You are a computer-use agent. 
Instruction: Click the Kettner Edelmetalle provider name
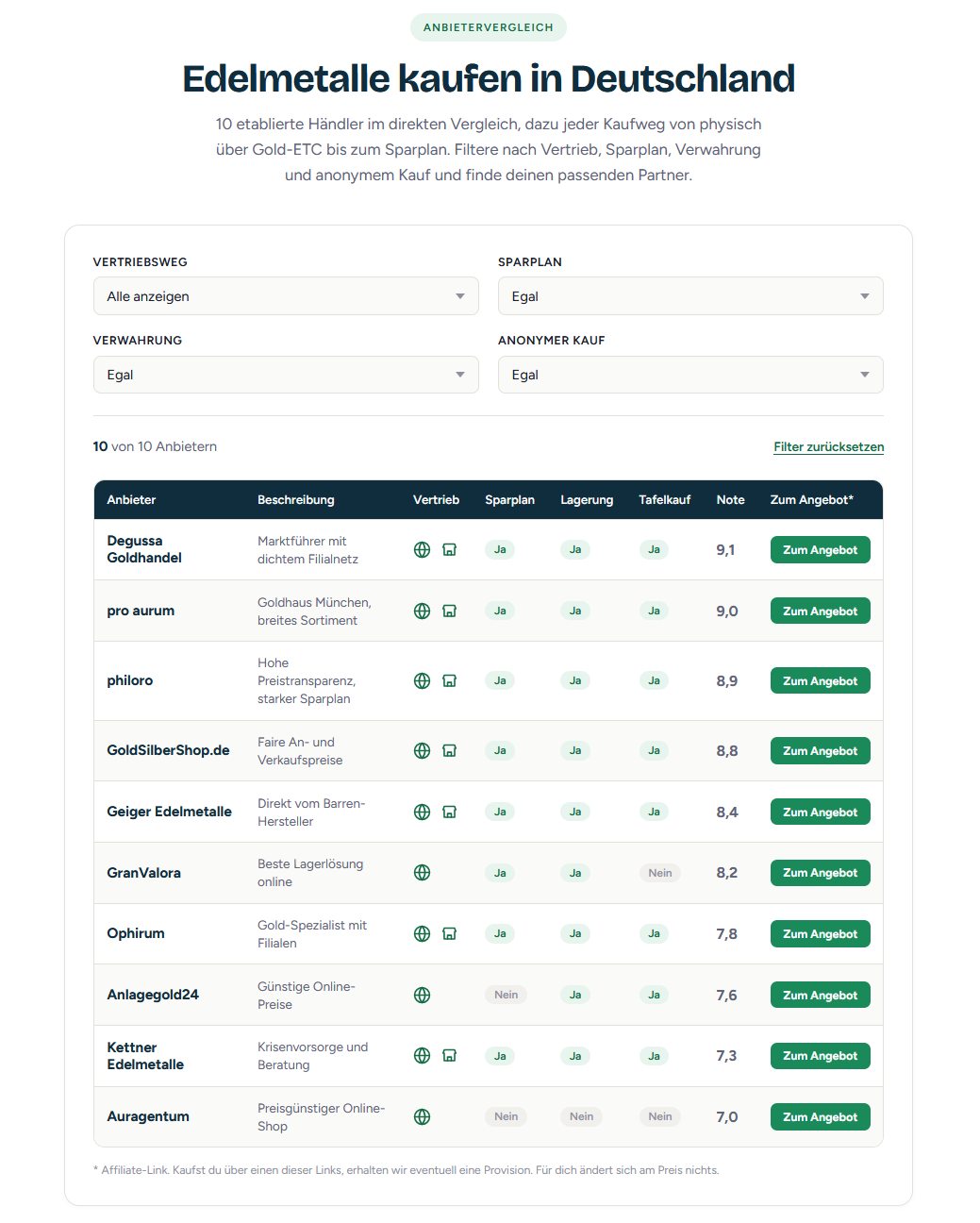[x=145, y=1055]
